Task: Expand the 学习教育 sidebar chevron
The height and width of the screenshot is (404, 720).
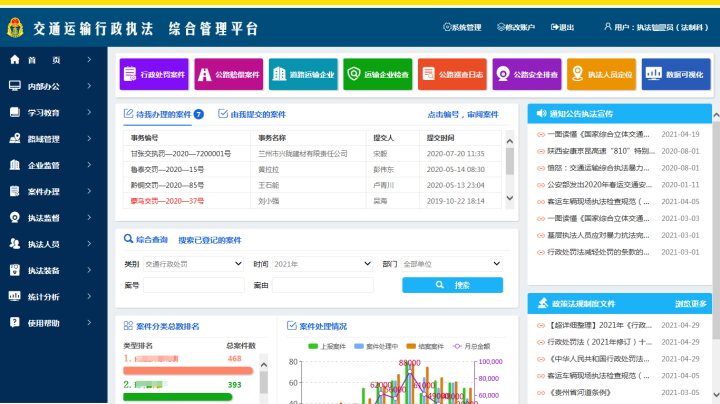Action: click(x=89, y=112)
